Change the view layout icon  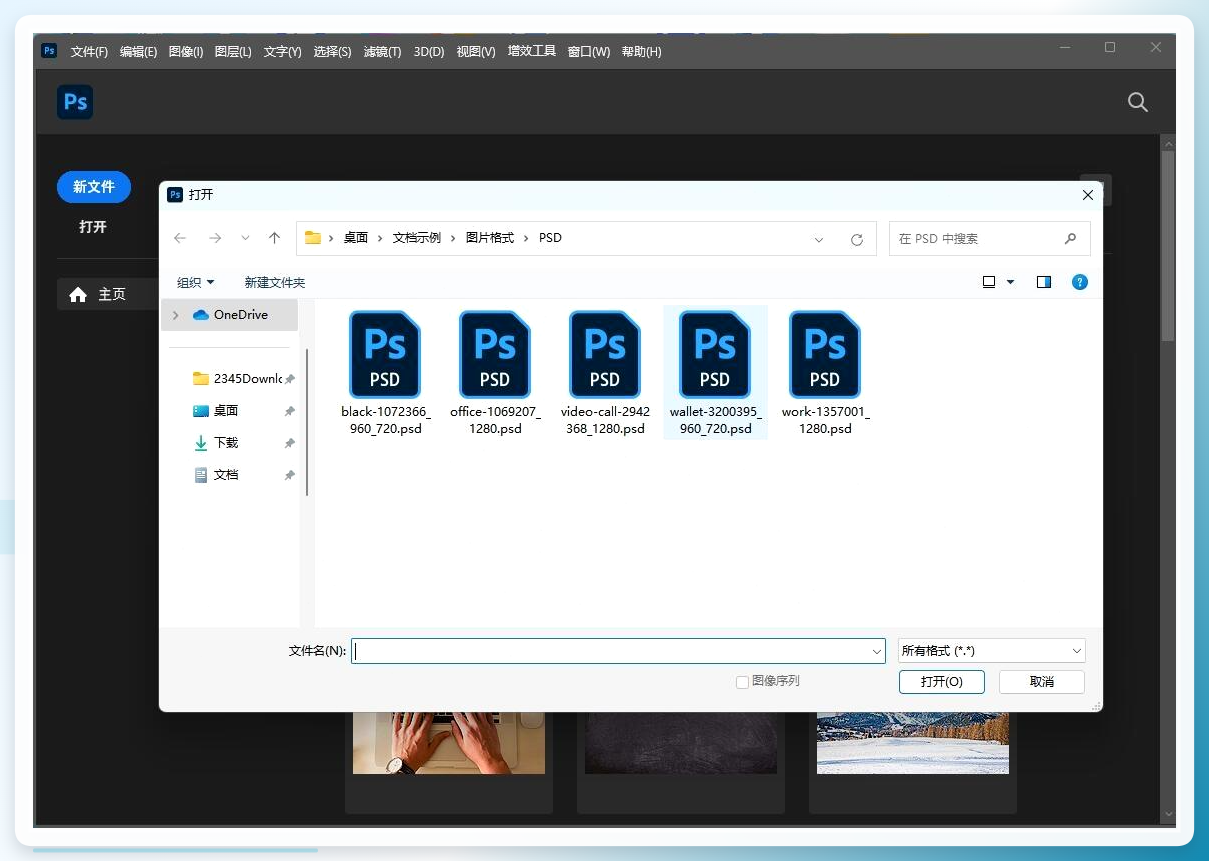(x=989, y=282)
